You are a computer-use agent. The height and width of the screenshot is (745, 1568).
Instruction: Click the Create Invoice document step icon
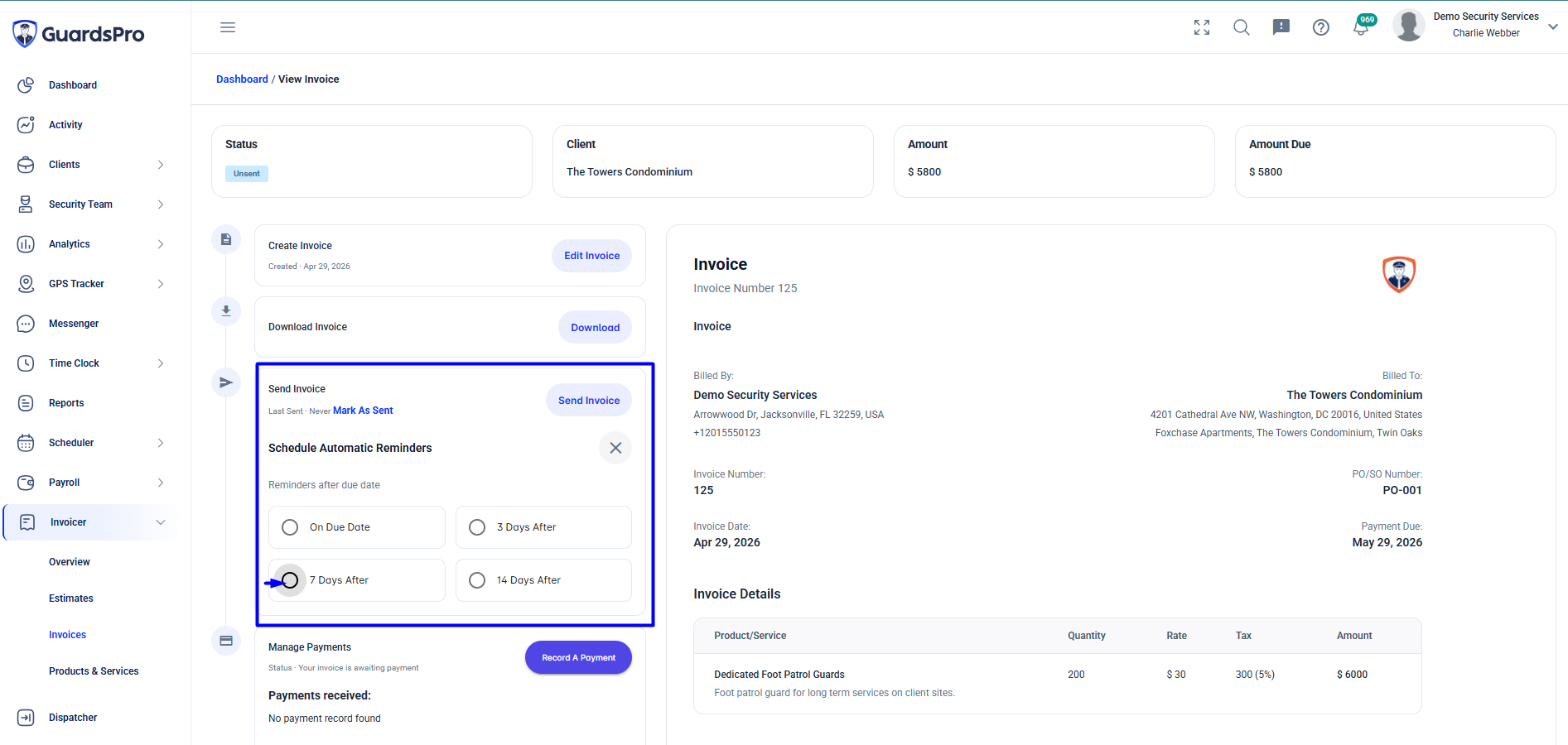226,239
